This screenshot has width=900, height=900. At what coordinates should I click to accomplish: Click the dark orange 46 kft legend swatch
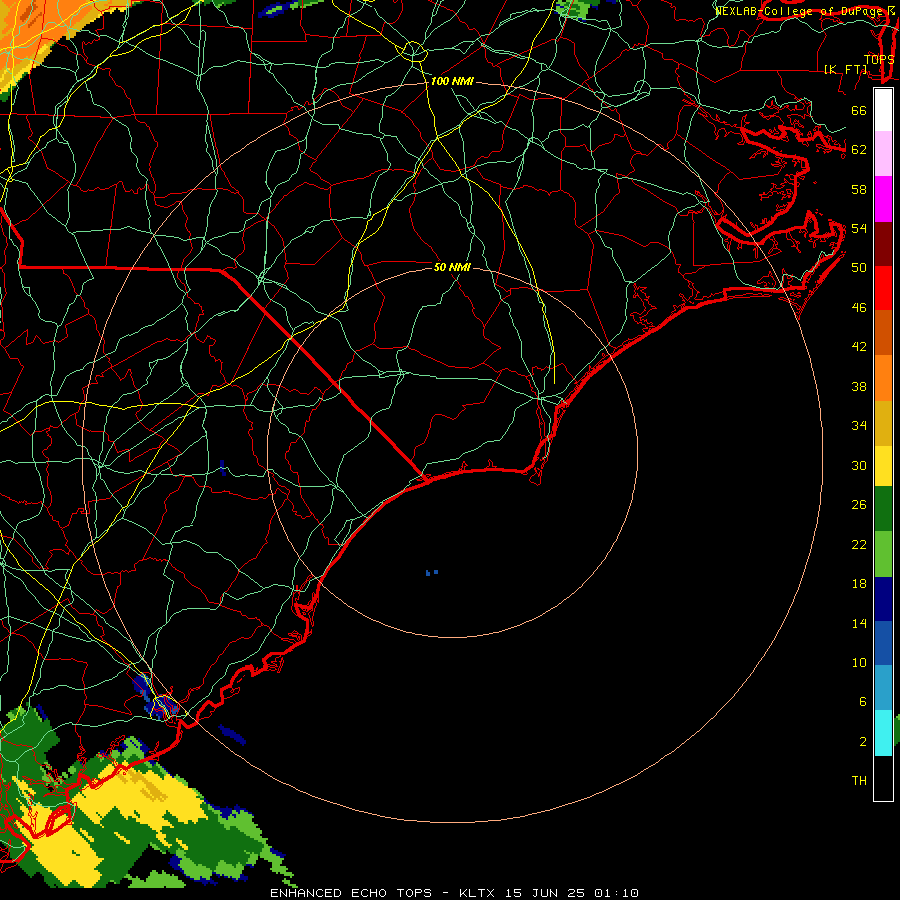[883, 332]
